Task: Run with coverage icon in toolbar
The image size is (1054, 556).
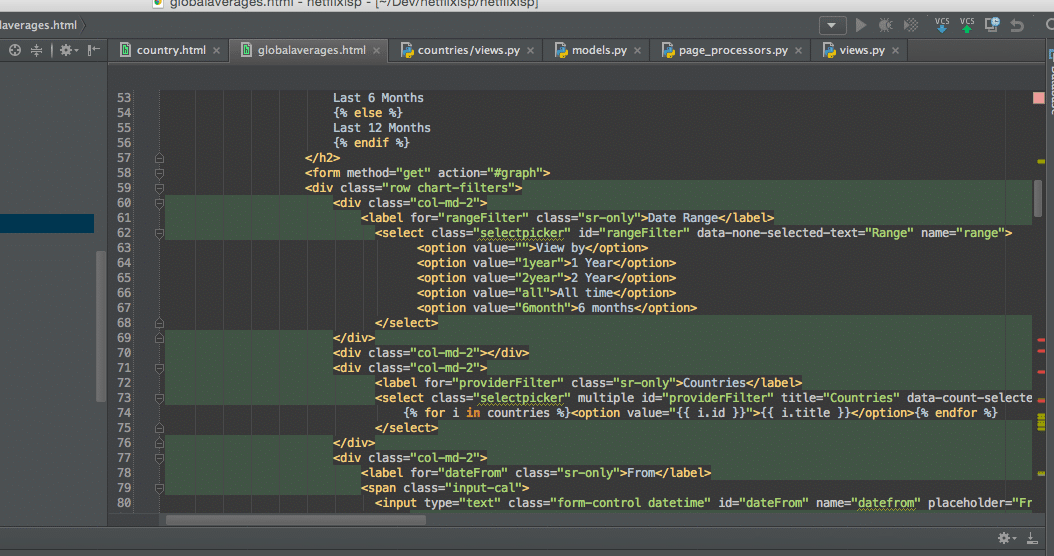Action: coord(911,26)
